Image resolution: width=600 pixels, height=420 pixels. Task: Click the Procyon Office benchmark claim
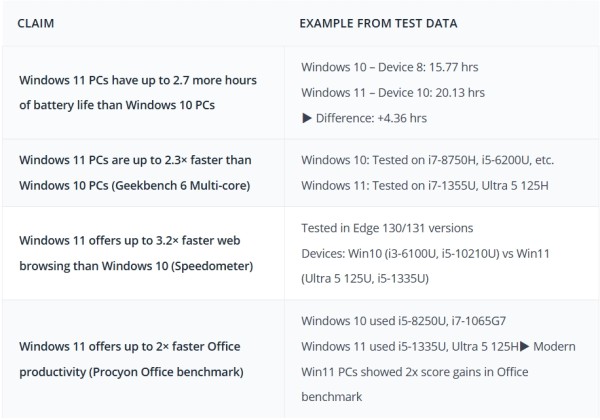[x=131, y=359]
